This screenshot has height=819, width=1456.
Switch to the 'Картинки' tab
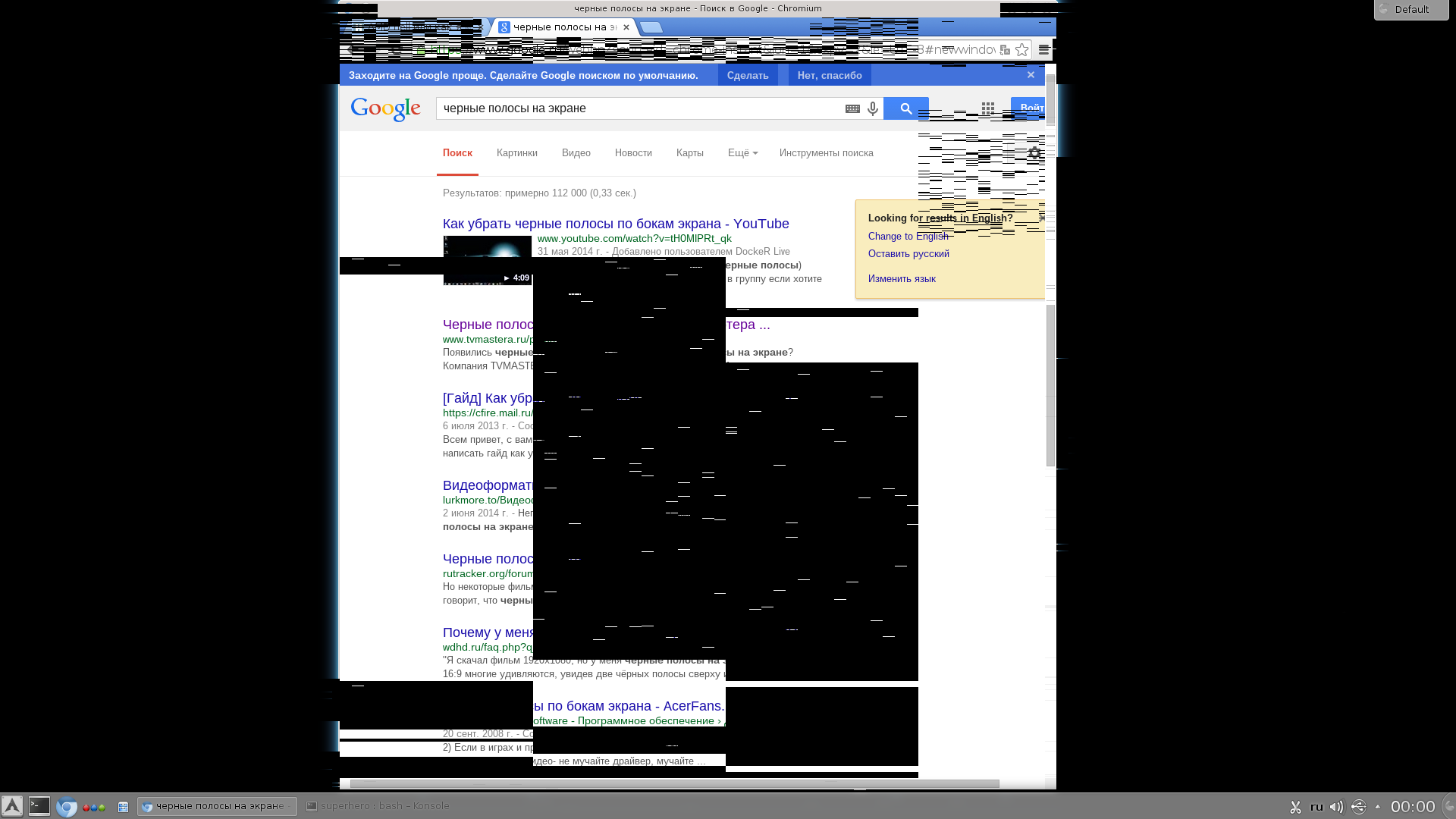(x=517, y=153)
